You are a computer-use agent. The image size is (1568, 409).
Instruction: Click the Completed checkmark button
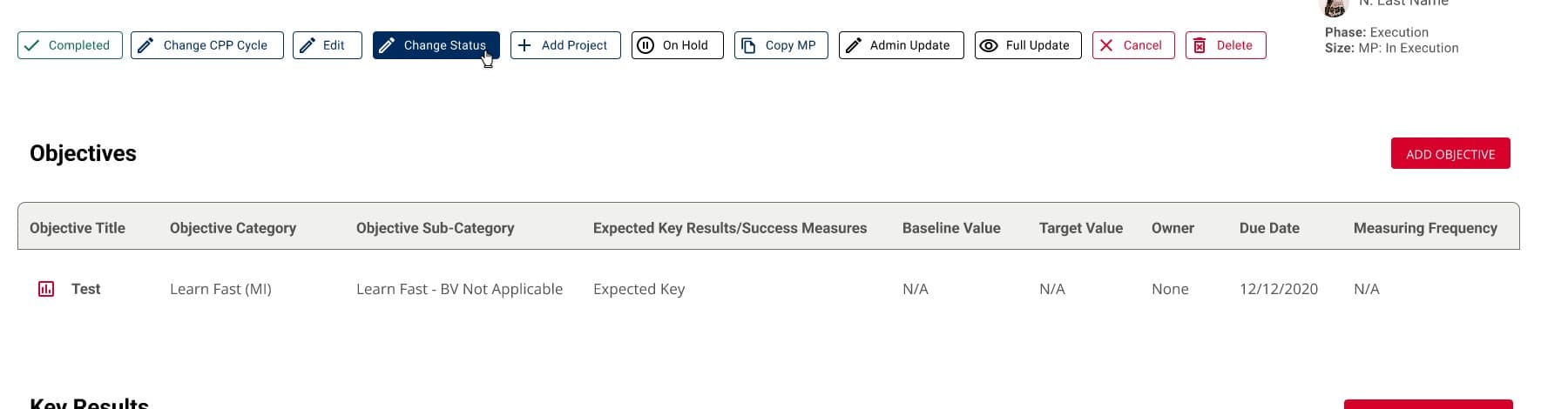[x=70, y=45]
